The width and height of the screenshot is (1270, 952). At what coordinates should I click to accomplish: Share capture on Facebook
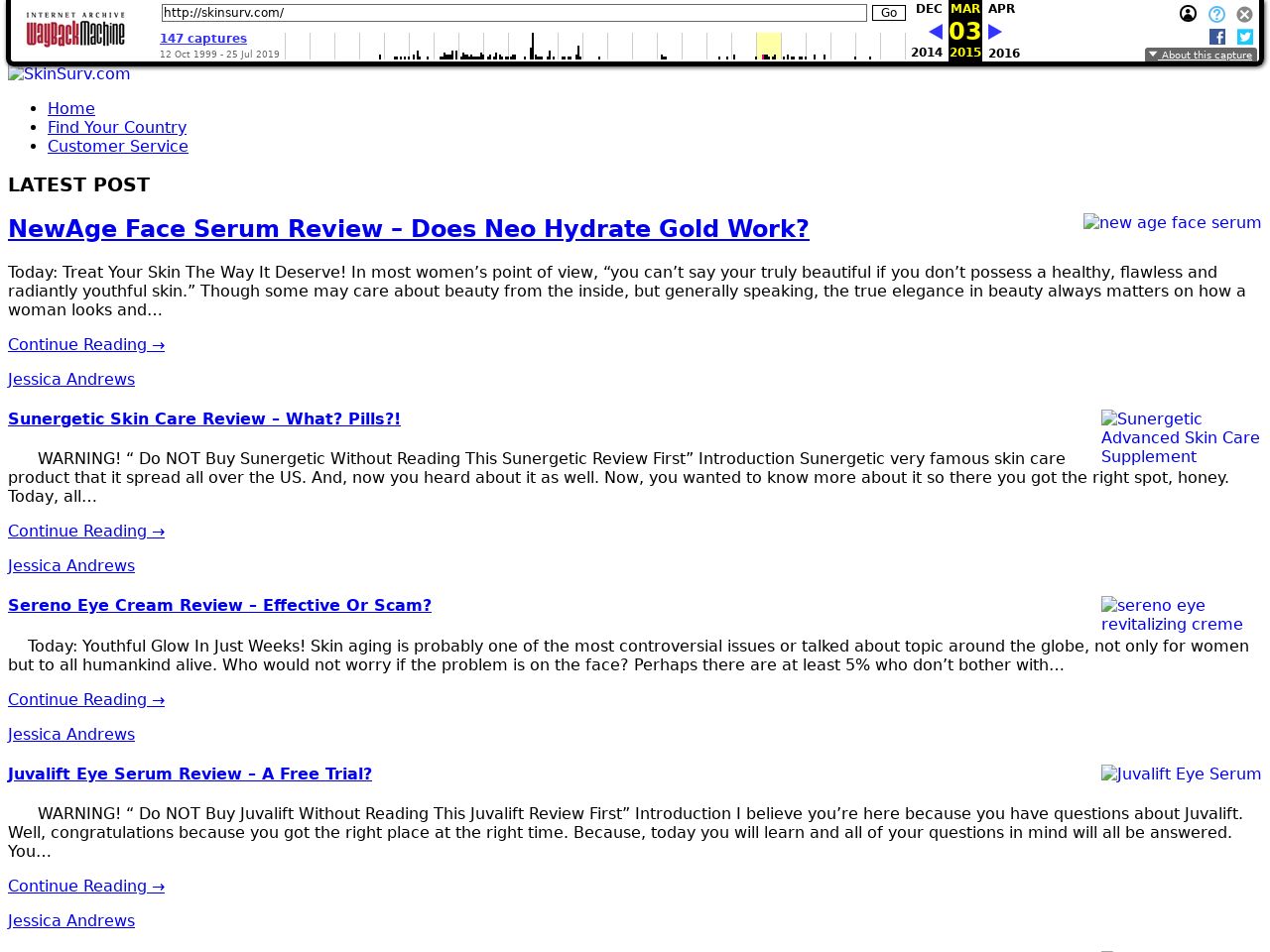coord(1217,37)
